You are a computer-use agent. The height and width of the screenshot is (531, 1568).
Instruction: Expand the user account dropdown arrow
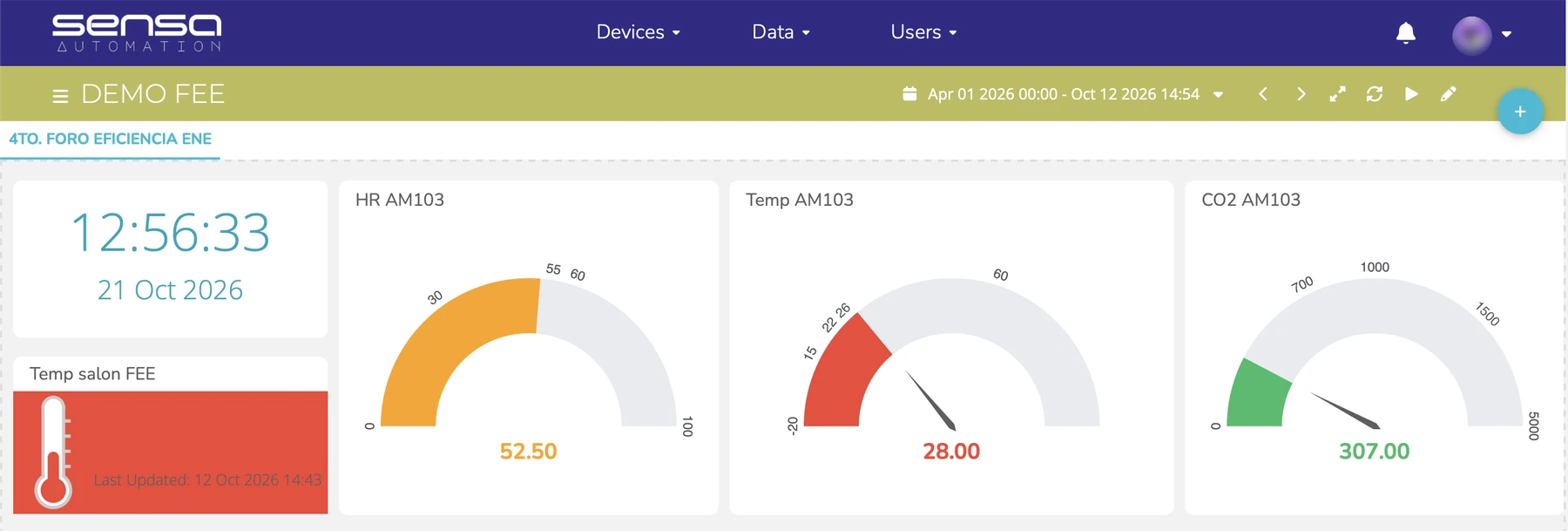coord(1506,35)
